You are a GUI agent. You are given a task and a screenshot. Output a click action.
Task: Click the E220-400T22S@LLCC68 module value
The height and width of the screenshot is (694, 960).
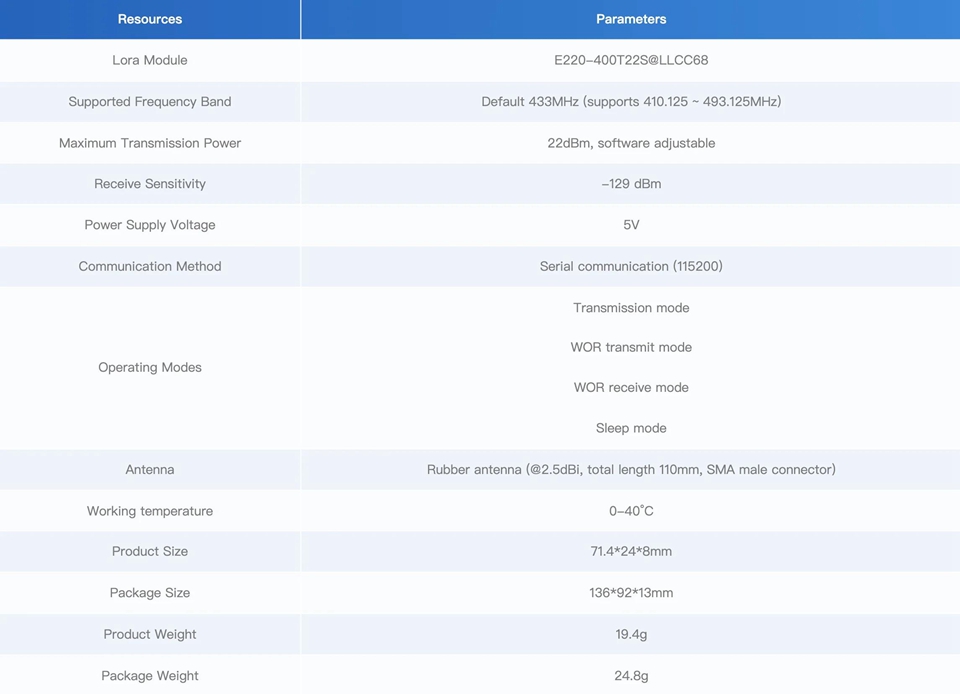coord(631,60)
